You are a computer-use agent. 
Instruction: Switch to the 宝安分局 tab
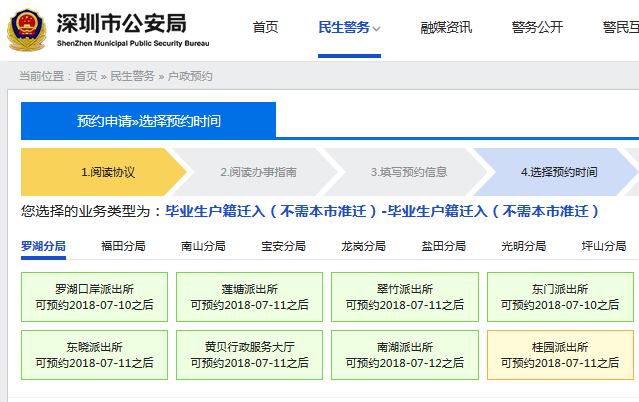[x=283, y=246]
